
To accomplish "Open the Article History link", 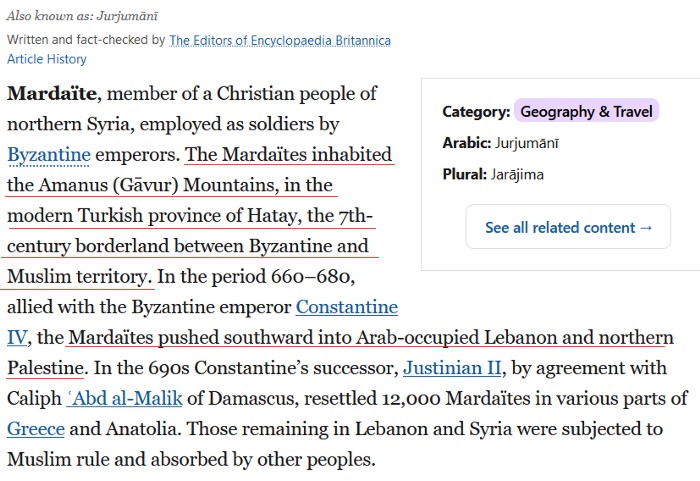I will pos(47,59).
